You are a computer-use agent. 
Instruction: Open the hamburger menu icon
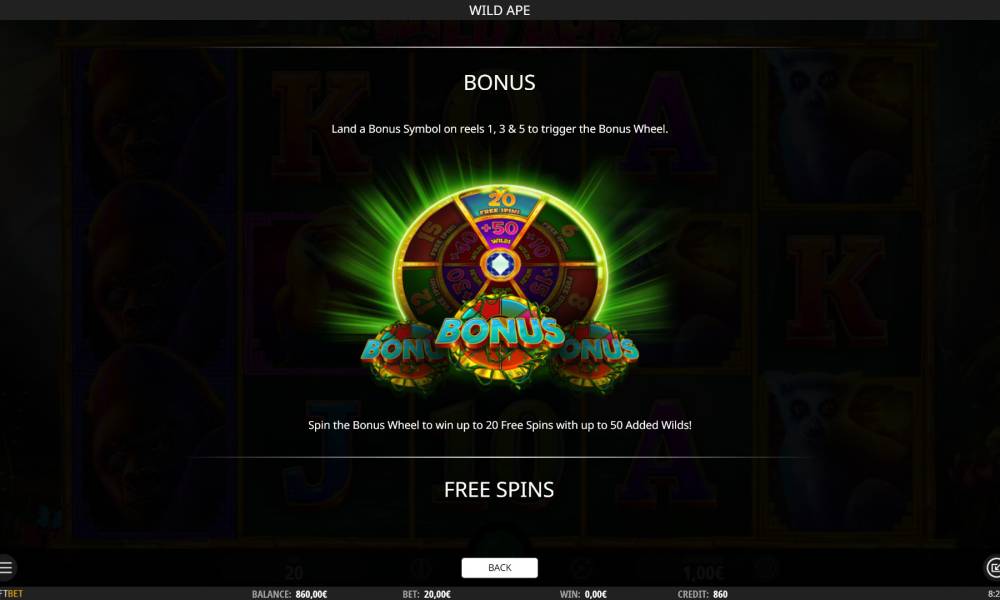click(x=6, y=567)
